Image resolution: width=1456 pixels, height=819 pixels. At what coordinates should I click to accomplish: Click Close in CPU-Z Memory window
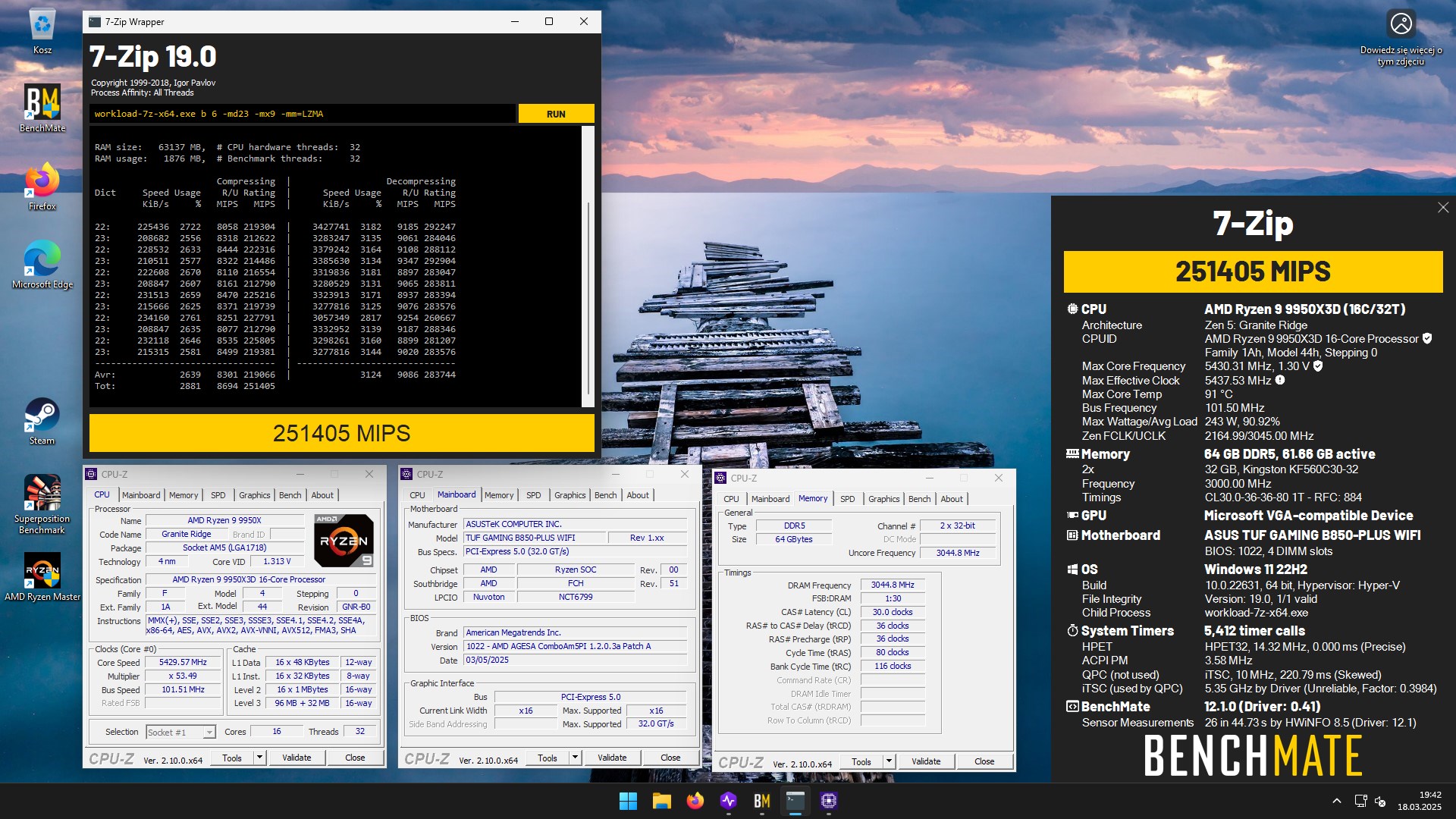(x=984, y=761)
